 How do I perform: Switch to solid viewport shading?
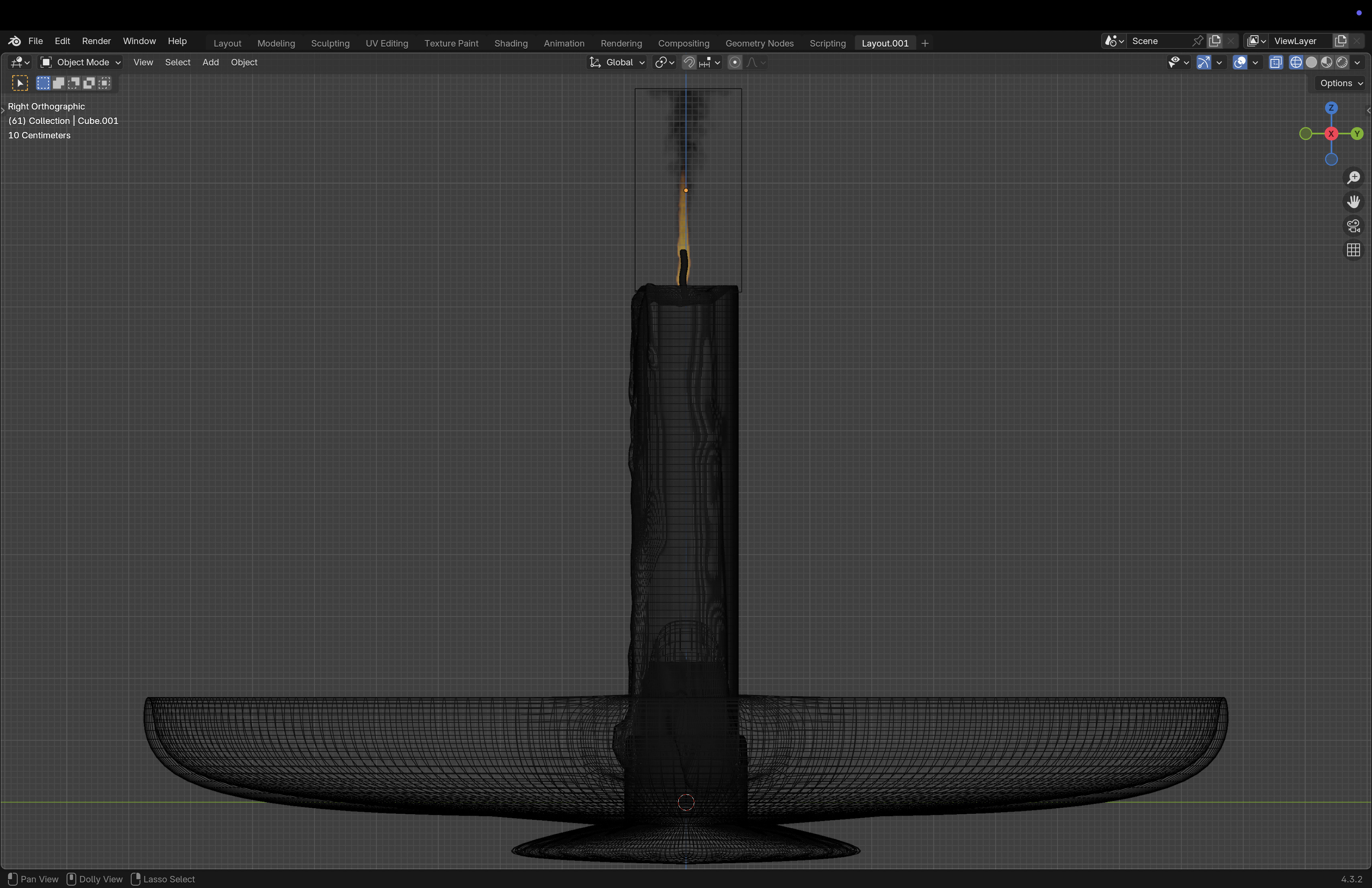tap(1311, 62)
